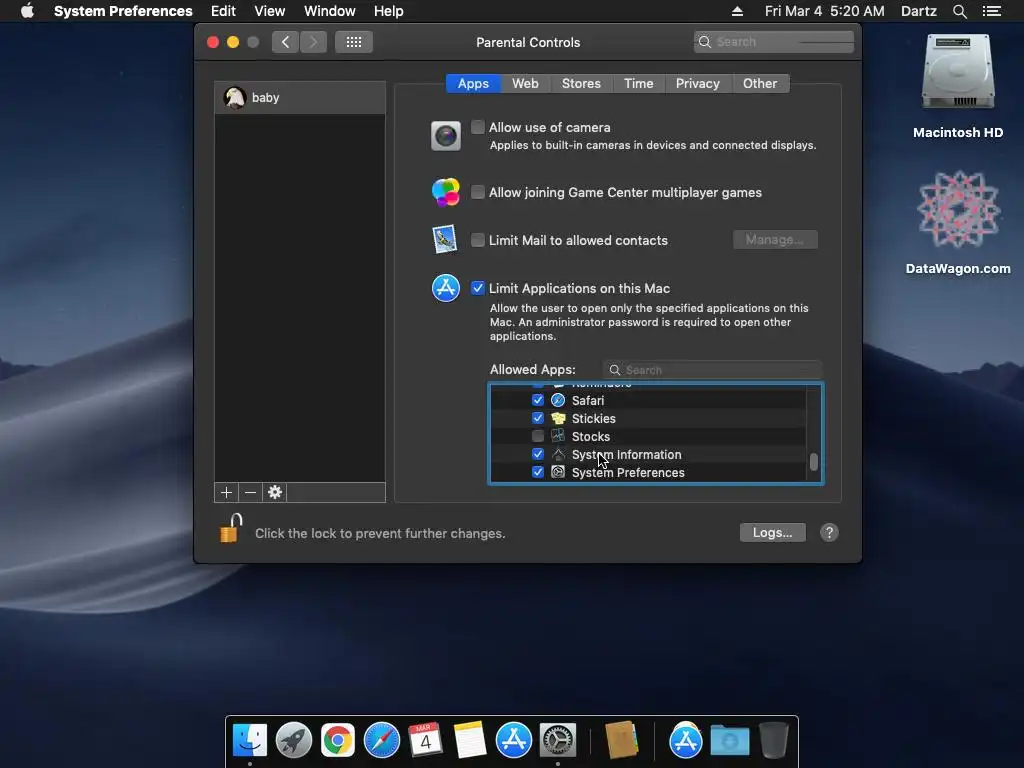Switch to the Web tab
Viewport: 1024px width, 768px height.
point(525,84)
